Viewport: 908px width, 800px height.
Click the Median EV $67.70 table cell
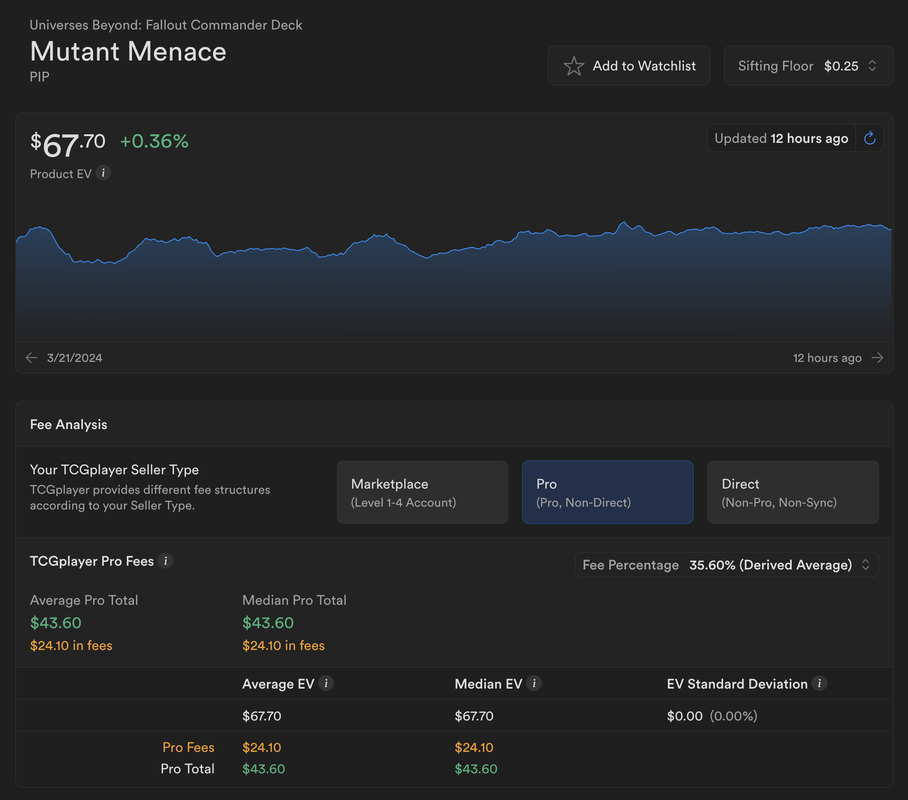point(474,716)
